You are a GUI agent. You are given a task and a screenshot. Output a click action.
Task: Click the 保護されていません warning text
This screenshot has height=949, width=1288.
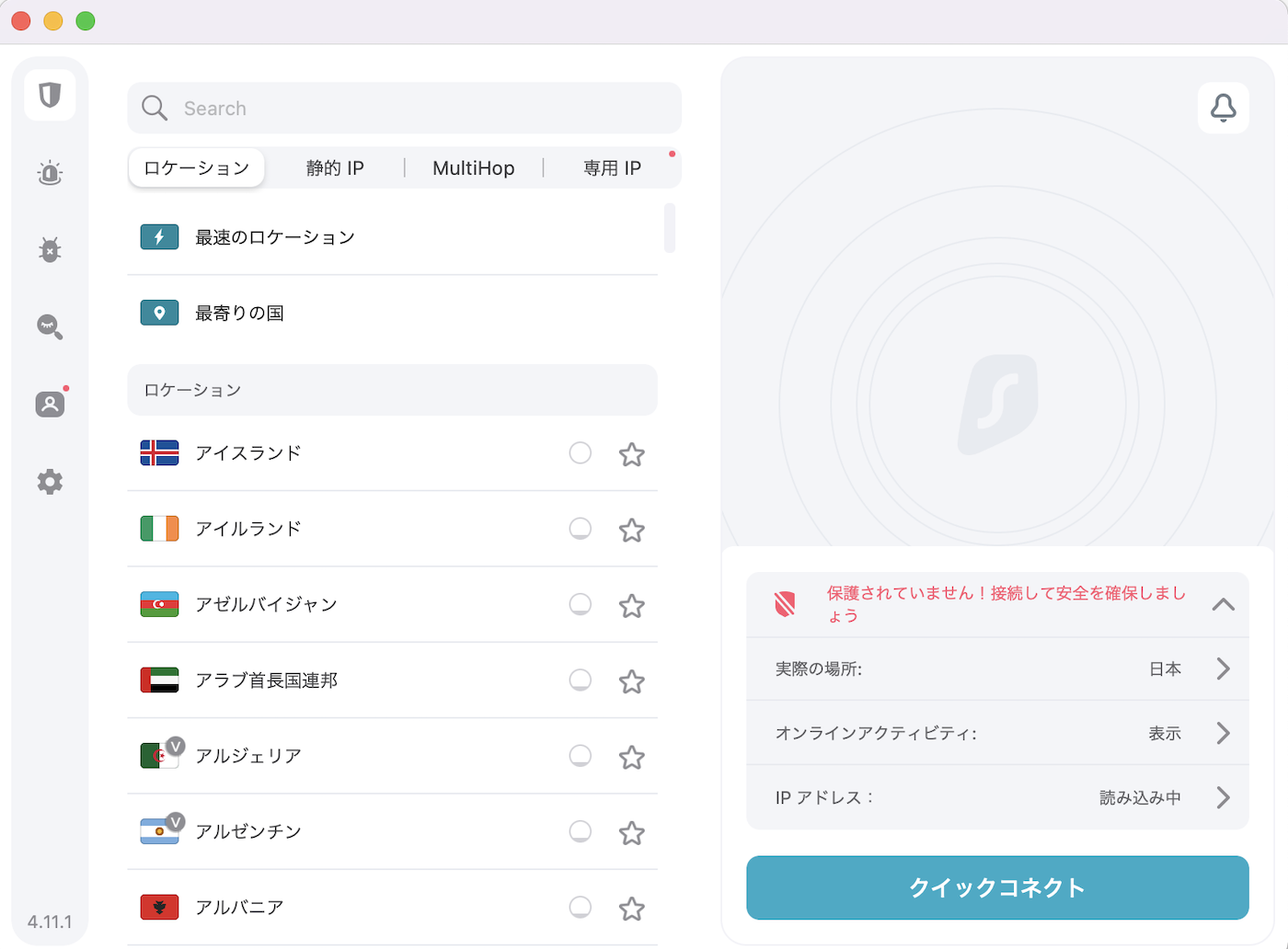click(x=1006, y=604)
